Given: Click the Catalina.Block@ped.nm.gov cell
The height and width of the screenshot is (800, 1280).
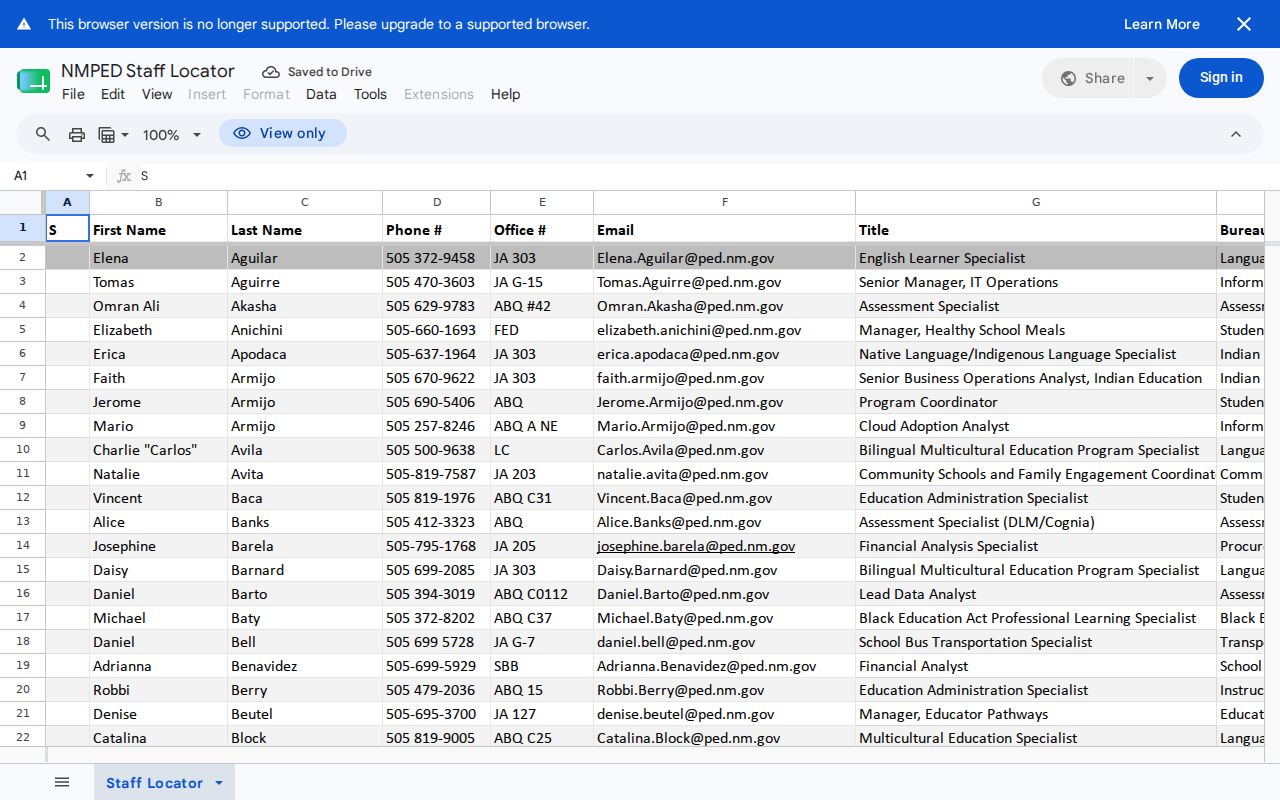Looking at the screenshot, I should [x=724, y=737].
